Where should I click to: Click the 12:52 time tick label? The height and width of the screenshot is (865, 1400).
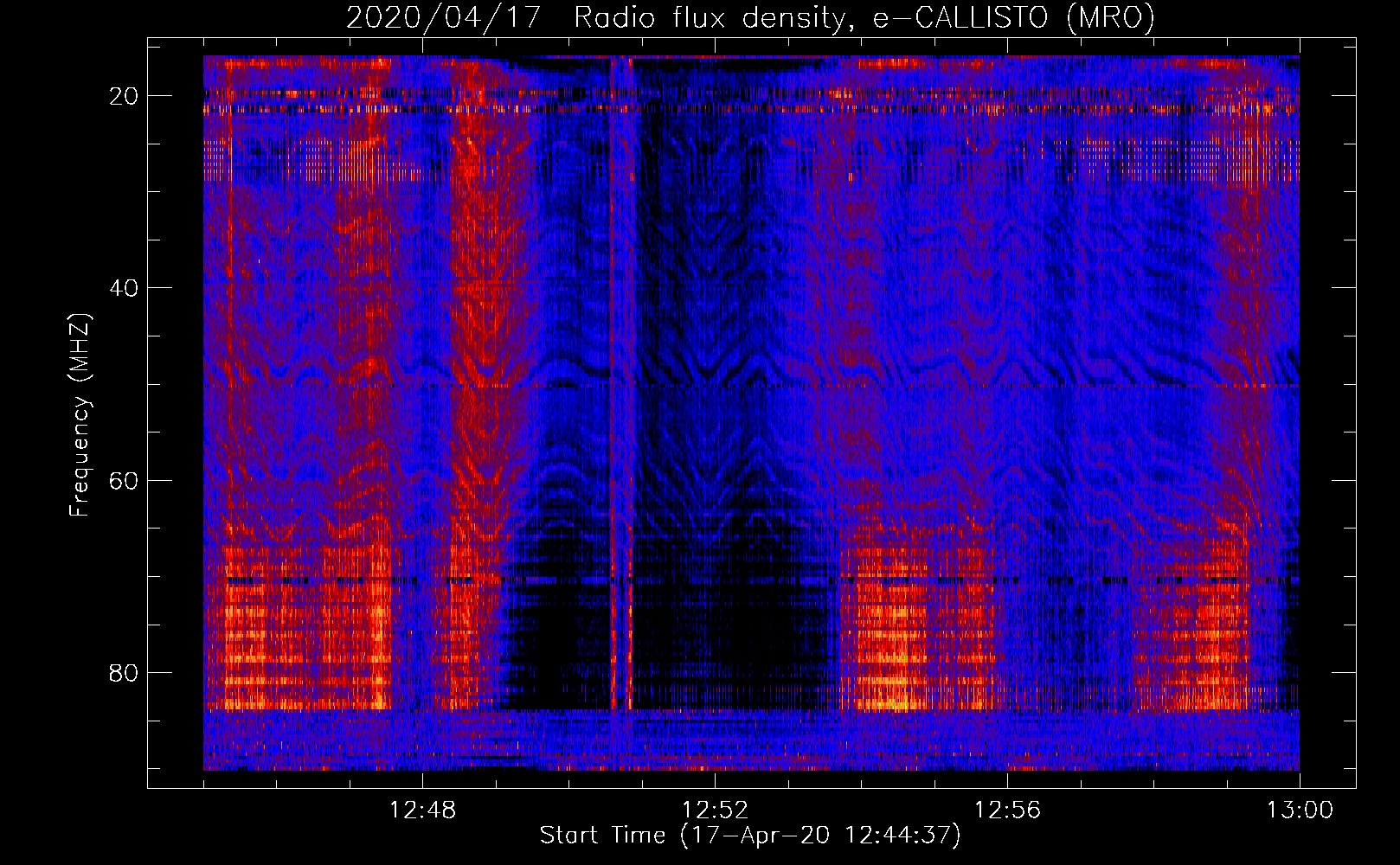[x=715, y=811]
